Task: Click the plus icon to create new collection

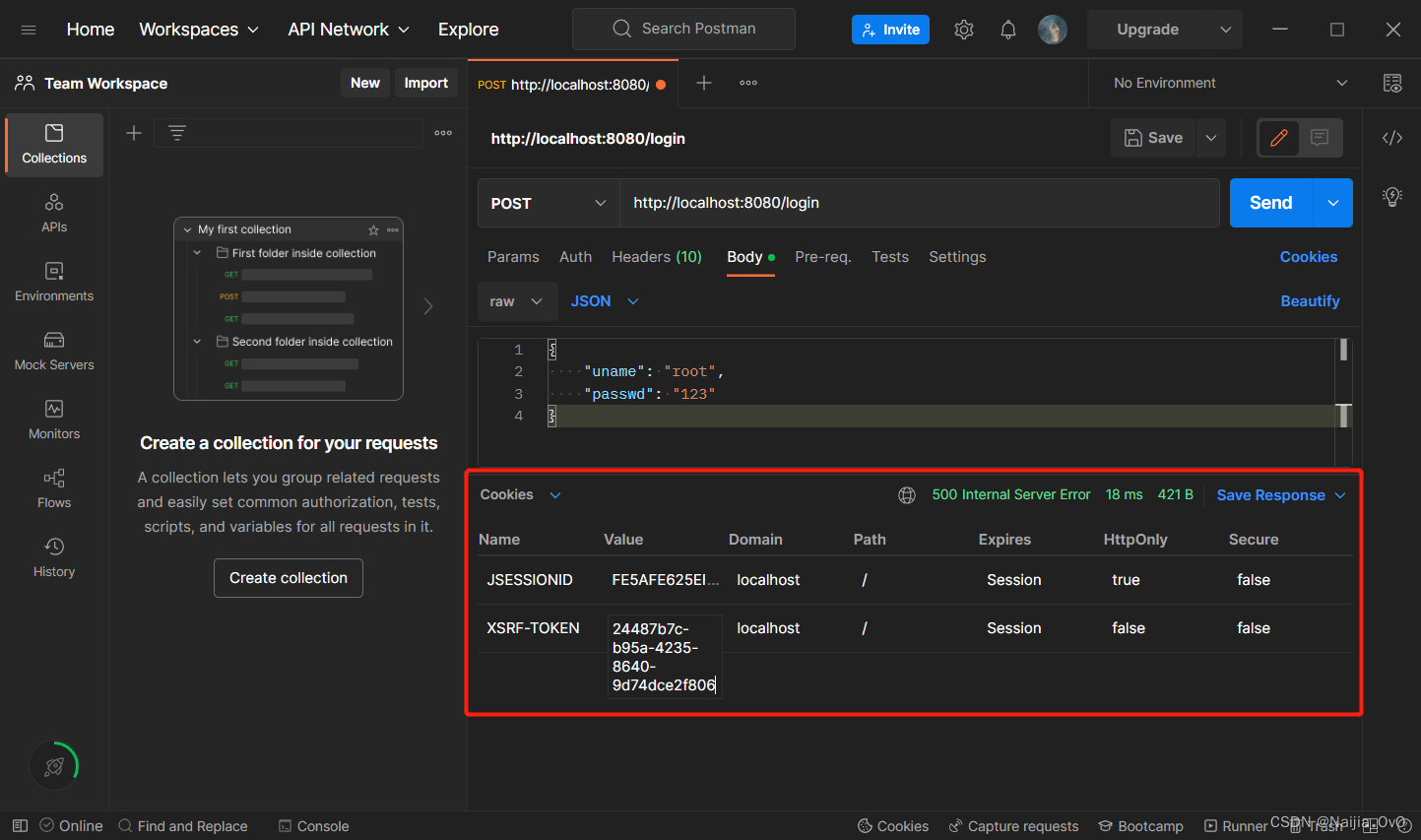Action: (x=134, y=133)
